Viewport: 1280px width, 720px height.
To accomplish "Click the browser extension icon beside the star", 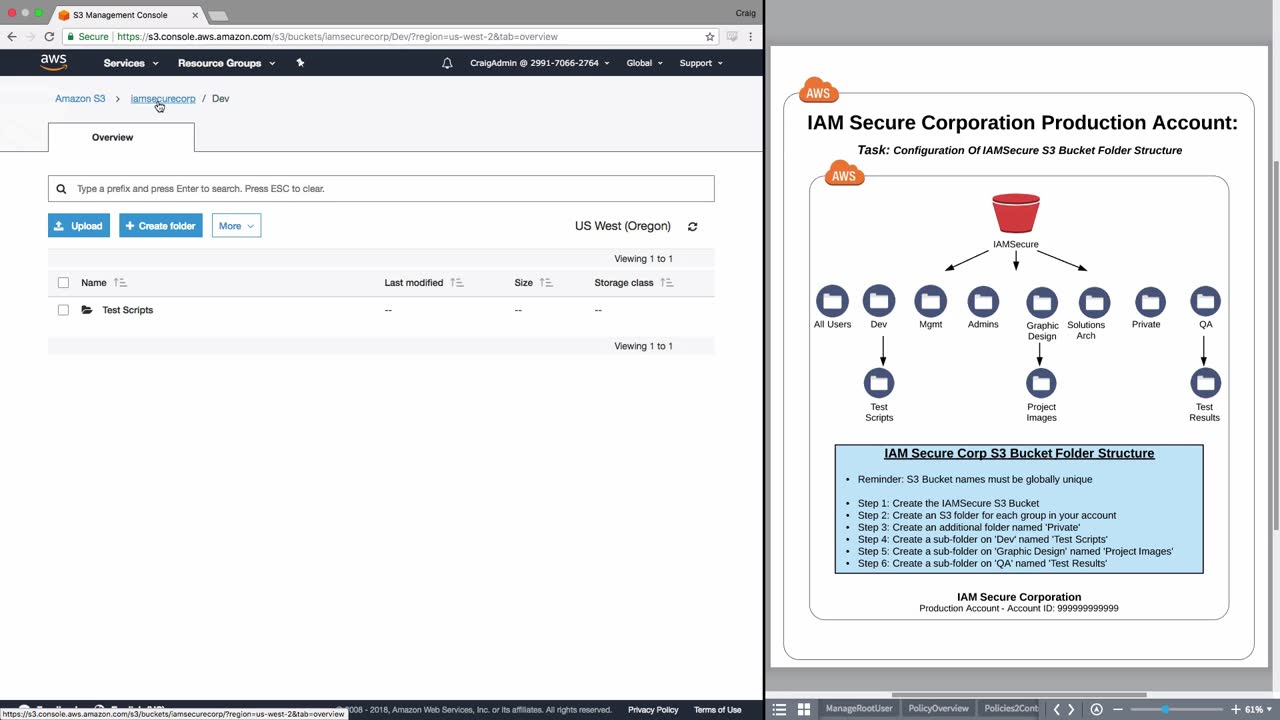I will [732, 37].
